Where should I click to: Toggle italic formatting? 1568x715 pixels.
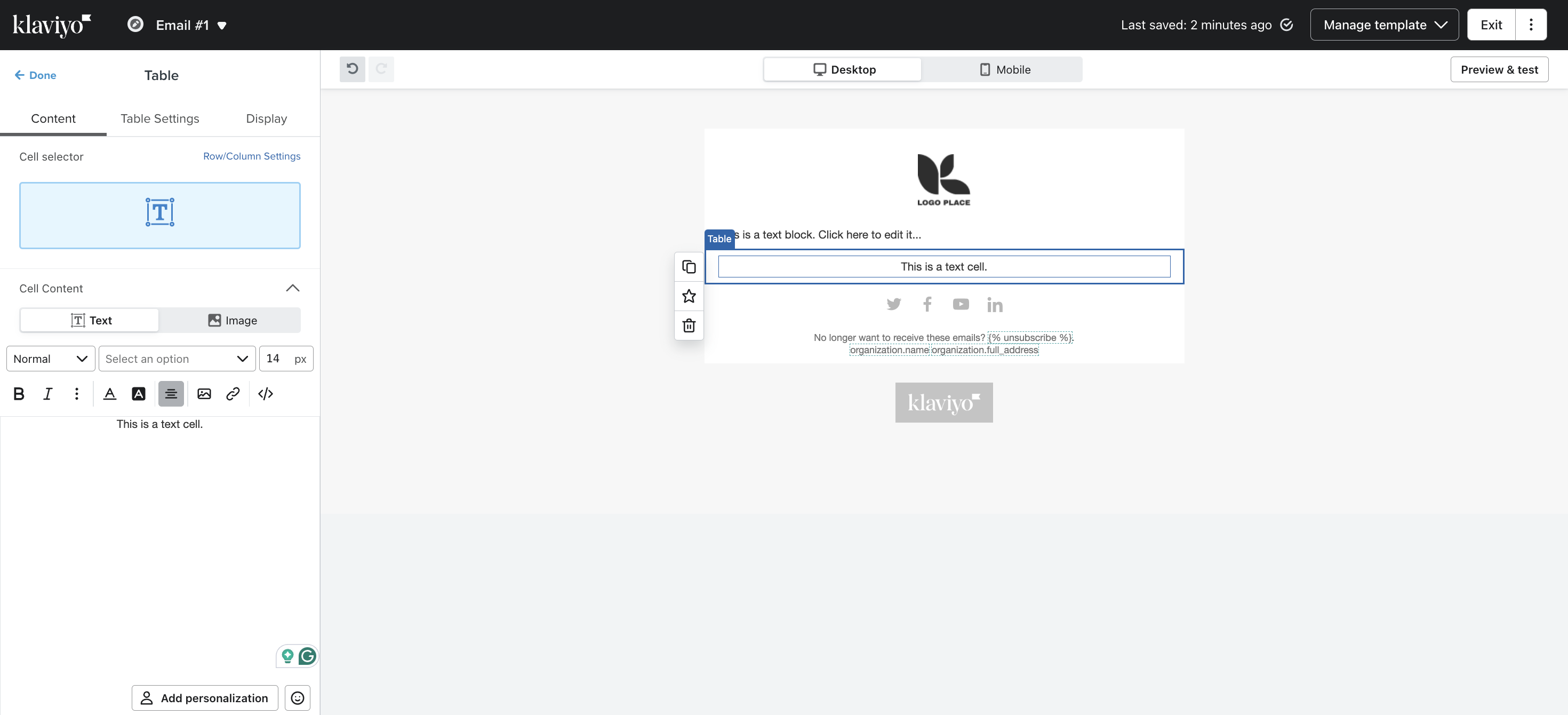[x=47, y=394]
